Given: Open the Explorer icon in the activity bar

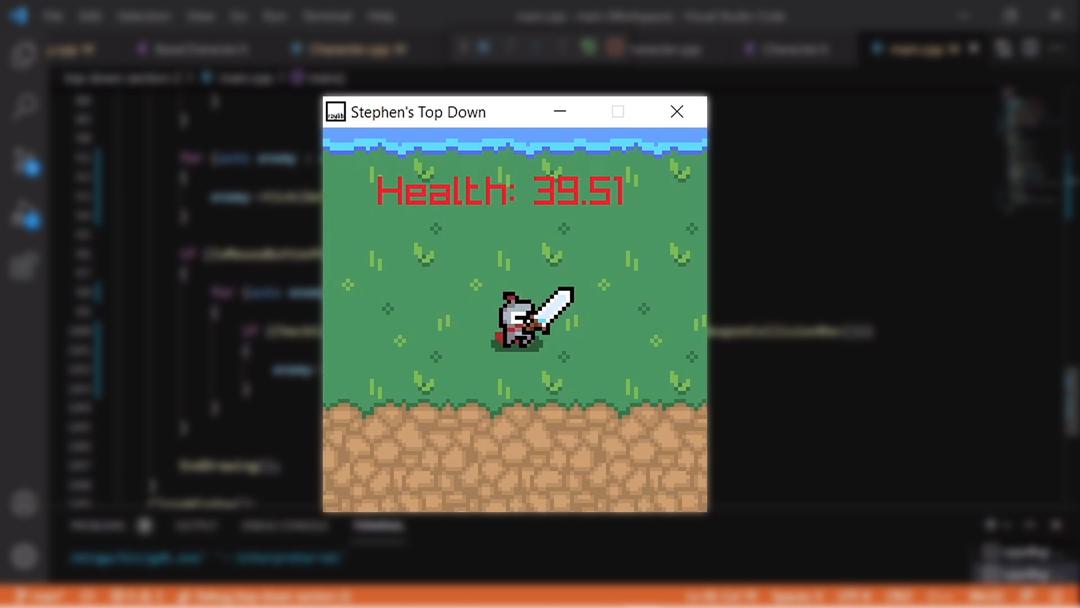Looking at the screenshot, I should pos(20,55).
